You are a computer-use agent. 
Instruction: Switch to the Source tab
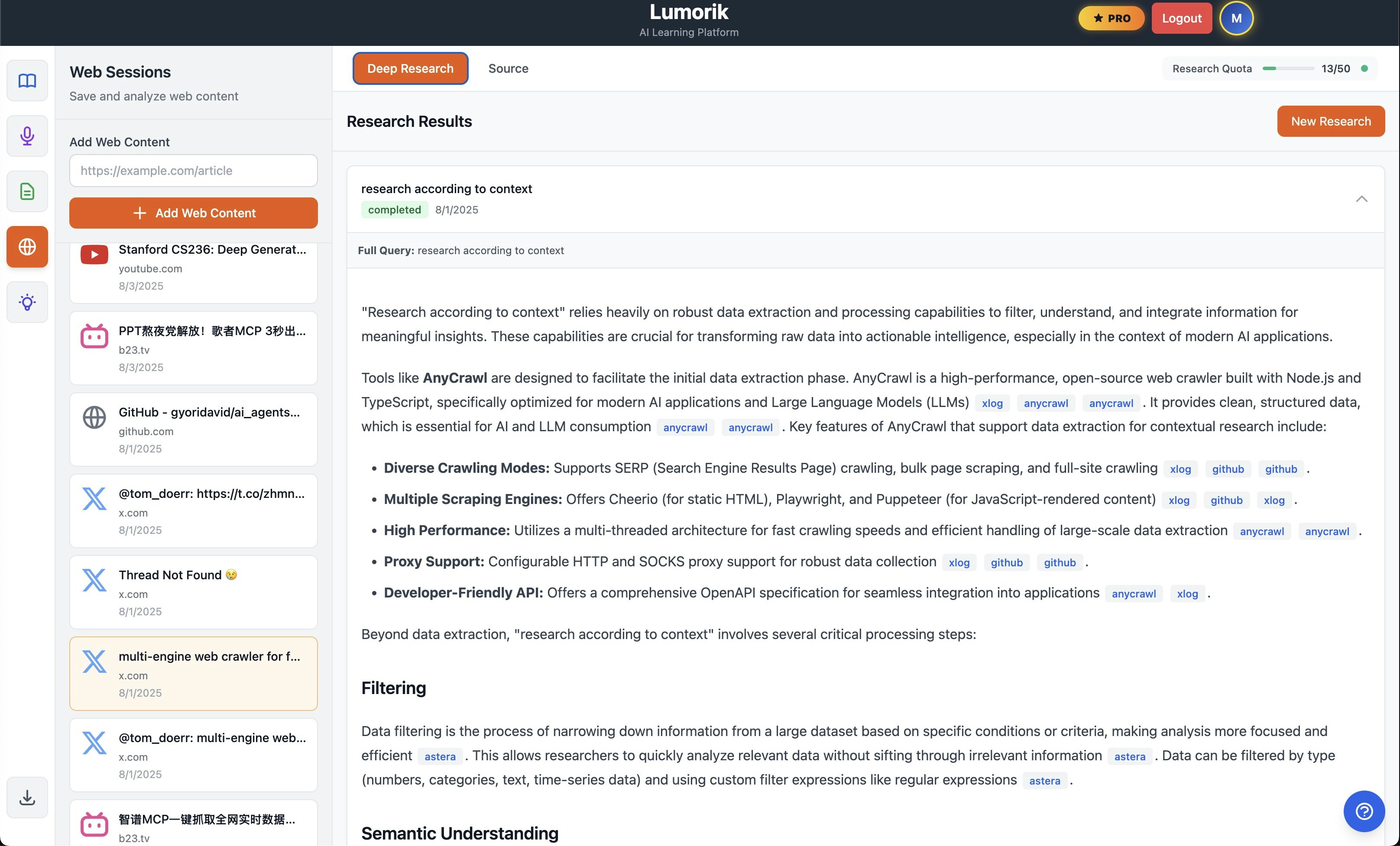click(x=508, y=68)
